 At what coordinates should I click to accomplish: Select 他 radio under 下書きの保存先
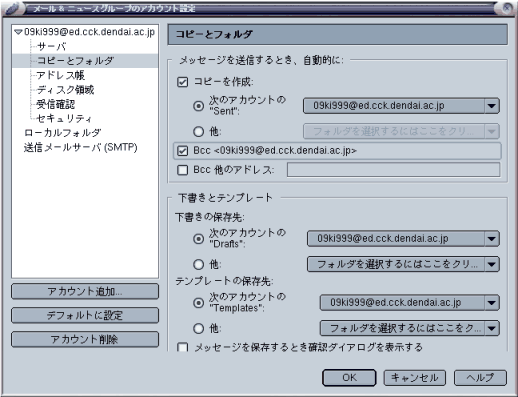pyautogui.click(x=199, y=265)
